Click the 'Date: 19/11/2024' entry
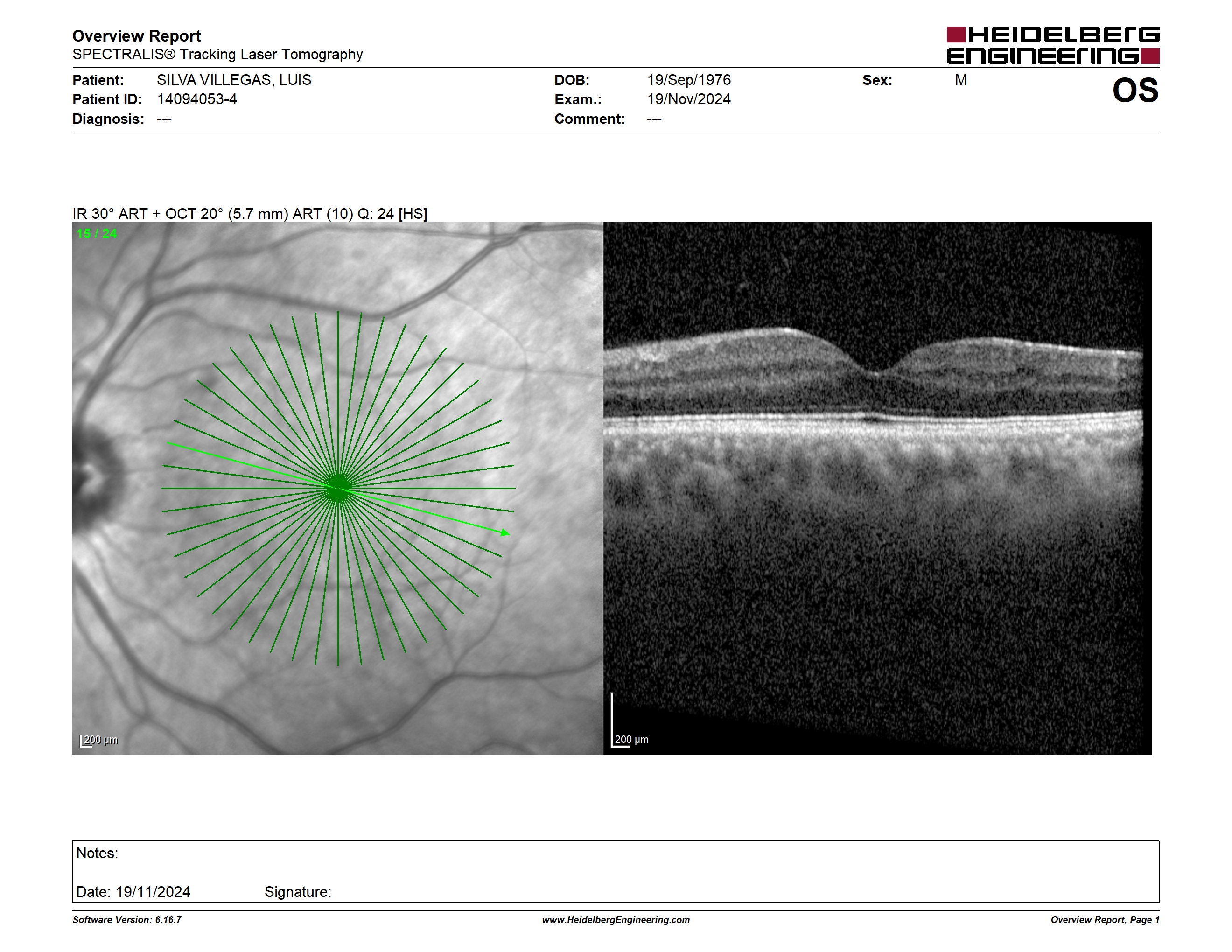Image resolution: width=1232 pixels, height=952 pixels. tap(133, 892)
